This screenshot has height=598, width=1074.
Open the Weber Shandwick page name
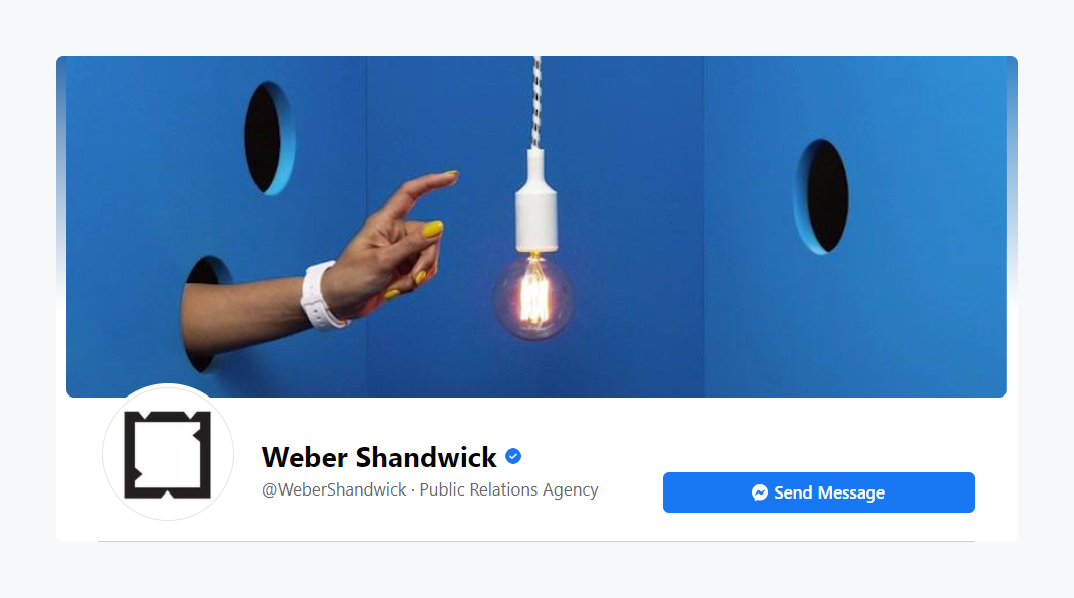(379, 457)
